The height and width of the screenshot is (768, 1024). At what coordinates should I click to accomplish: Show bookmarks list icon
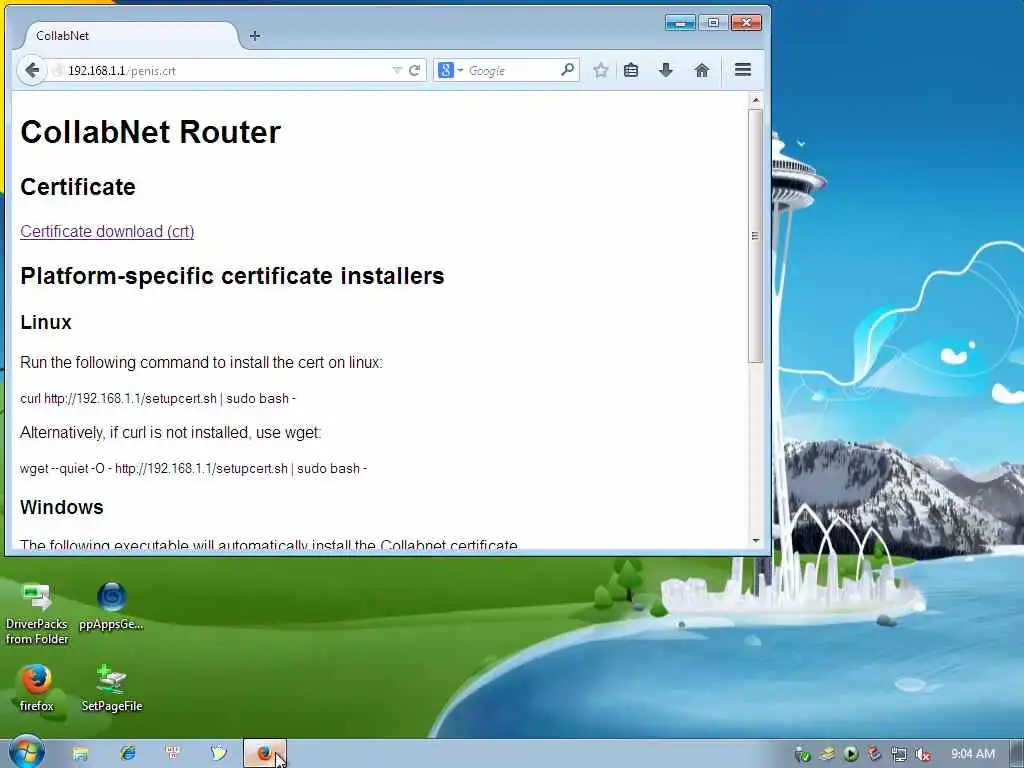point(631,70)
